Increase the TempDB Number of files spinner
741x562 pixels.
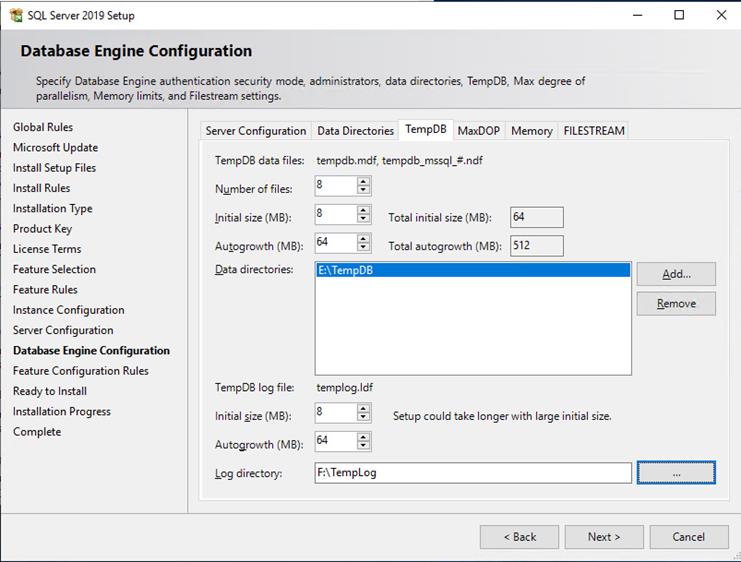(x=363, y=182)
